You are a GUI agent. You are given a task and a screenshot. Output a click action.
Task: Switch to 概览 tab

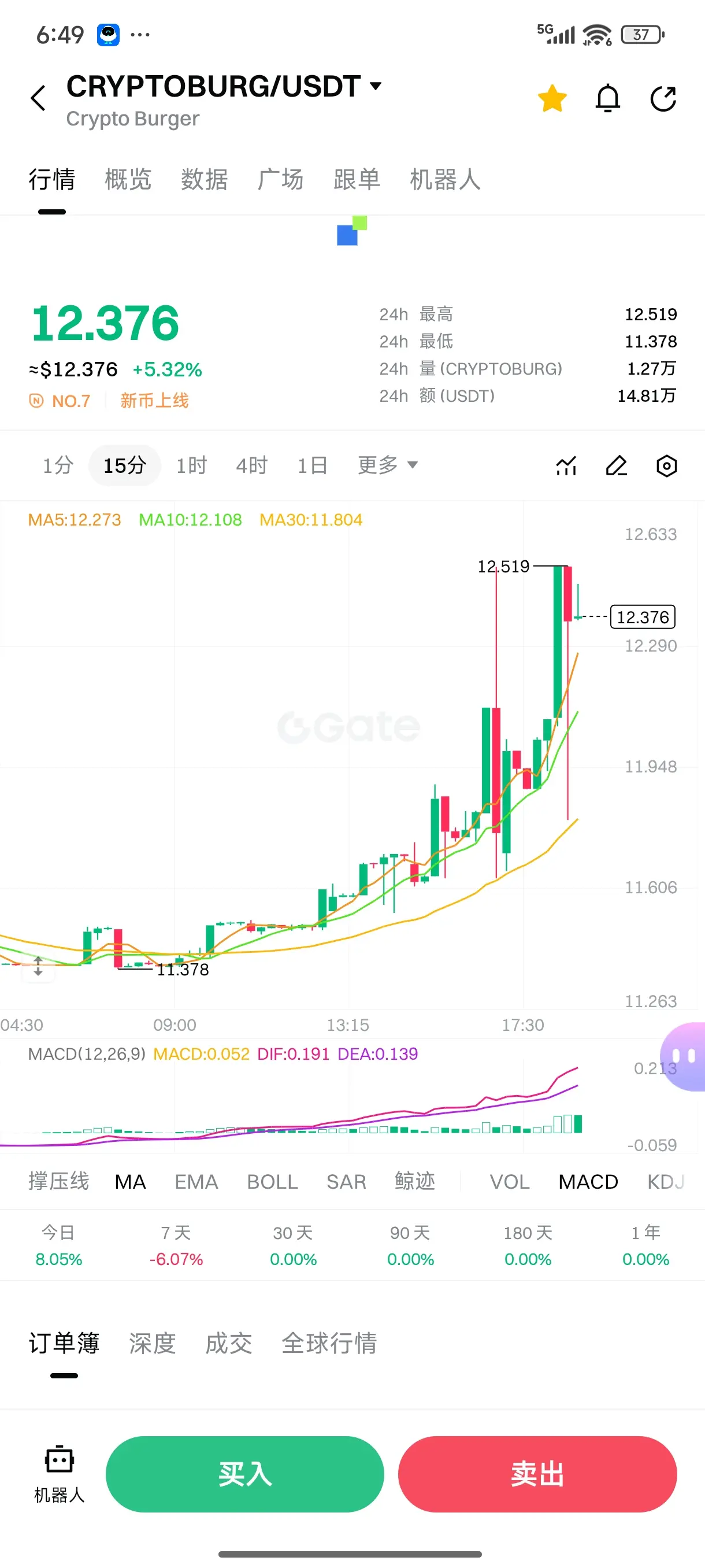click(128, 180)
